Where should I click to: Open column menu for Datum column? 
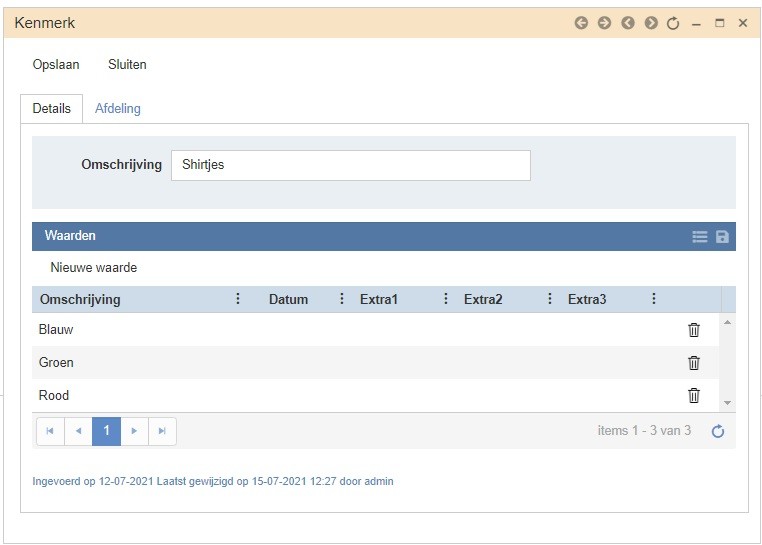pos(342,299)
